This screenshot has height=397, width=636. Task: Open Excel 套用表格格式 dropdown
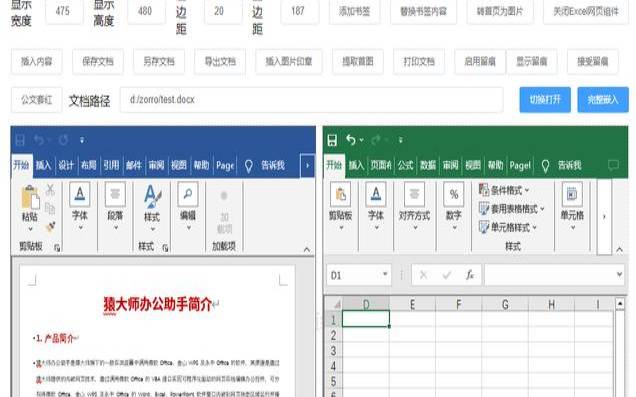(511, 209)
